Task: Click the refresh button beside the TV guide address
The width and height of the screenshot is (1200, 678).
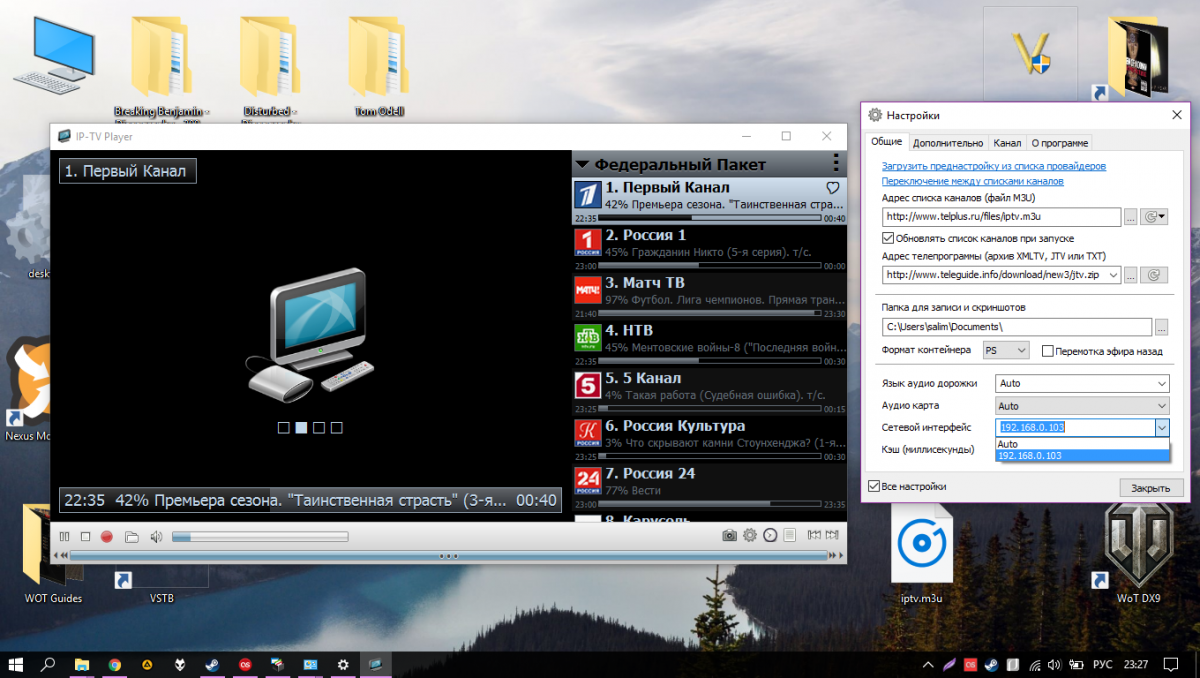Action: [1155, 275]
